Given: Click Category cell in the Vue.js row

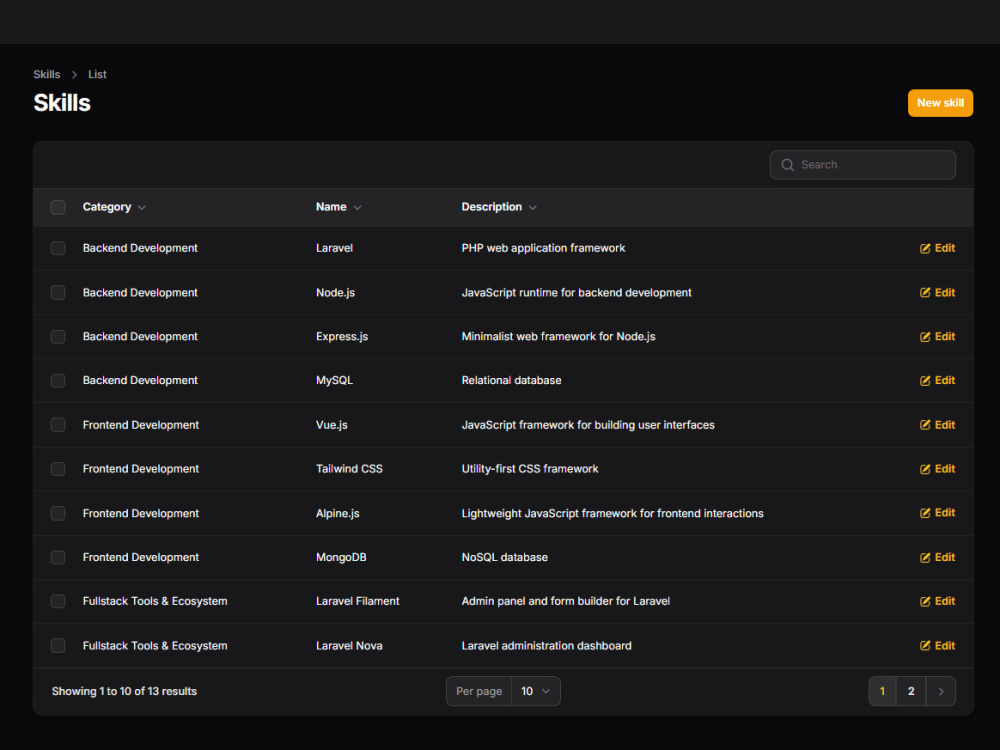Looking at the screenshot, I should pos(141,425).
